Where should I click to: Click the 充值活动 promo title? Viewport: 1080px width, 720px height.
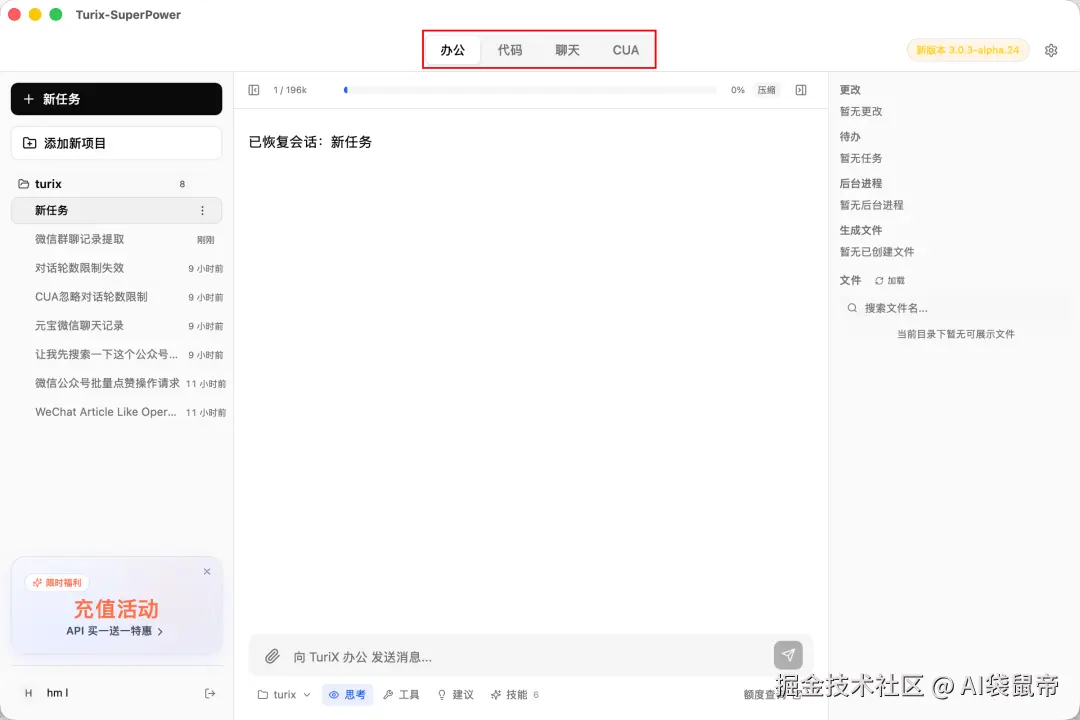[x=116, y=608]
